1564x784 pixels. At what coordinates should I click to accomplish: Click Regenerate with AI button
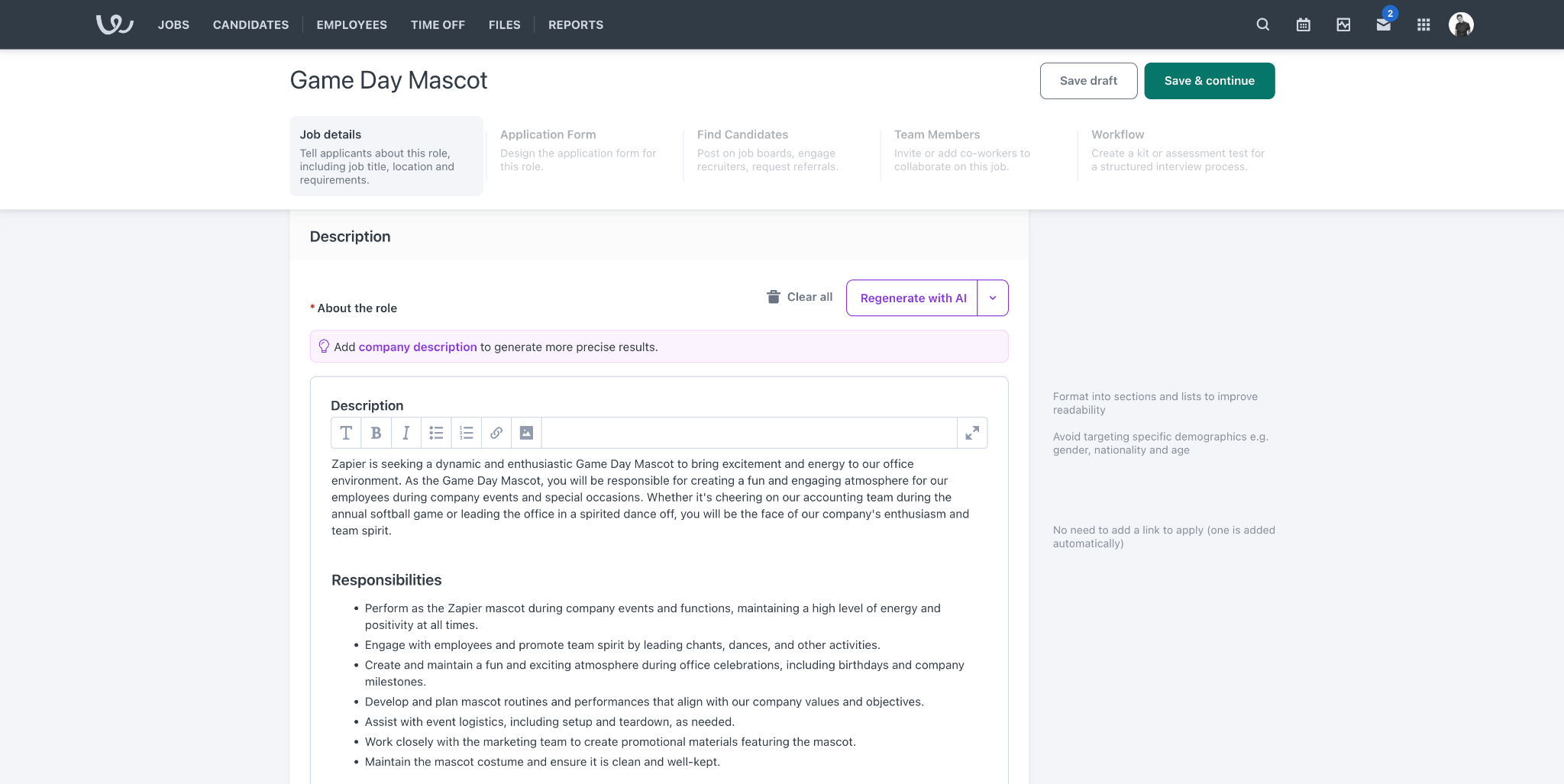point(913,298)
